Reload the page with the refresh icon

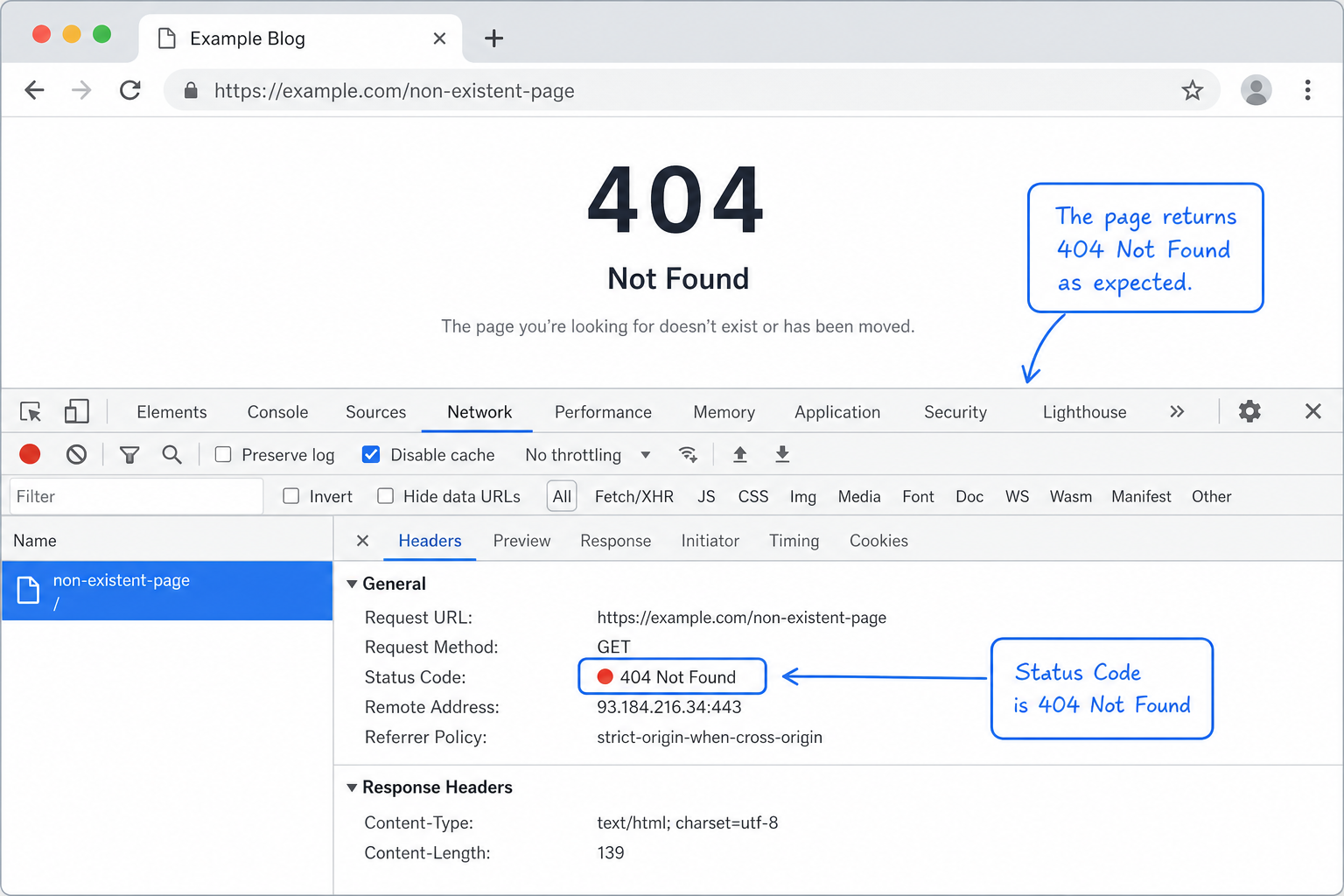point(130,90)
